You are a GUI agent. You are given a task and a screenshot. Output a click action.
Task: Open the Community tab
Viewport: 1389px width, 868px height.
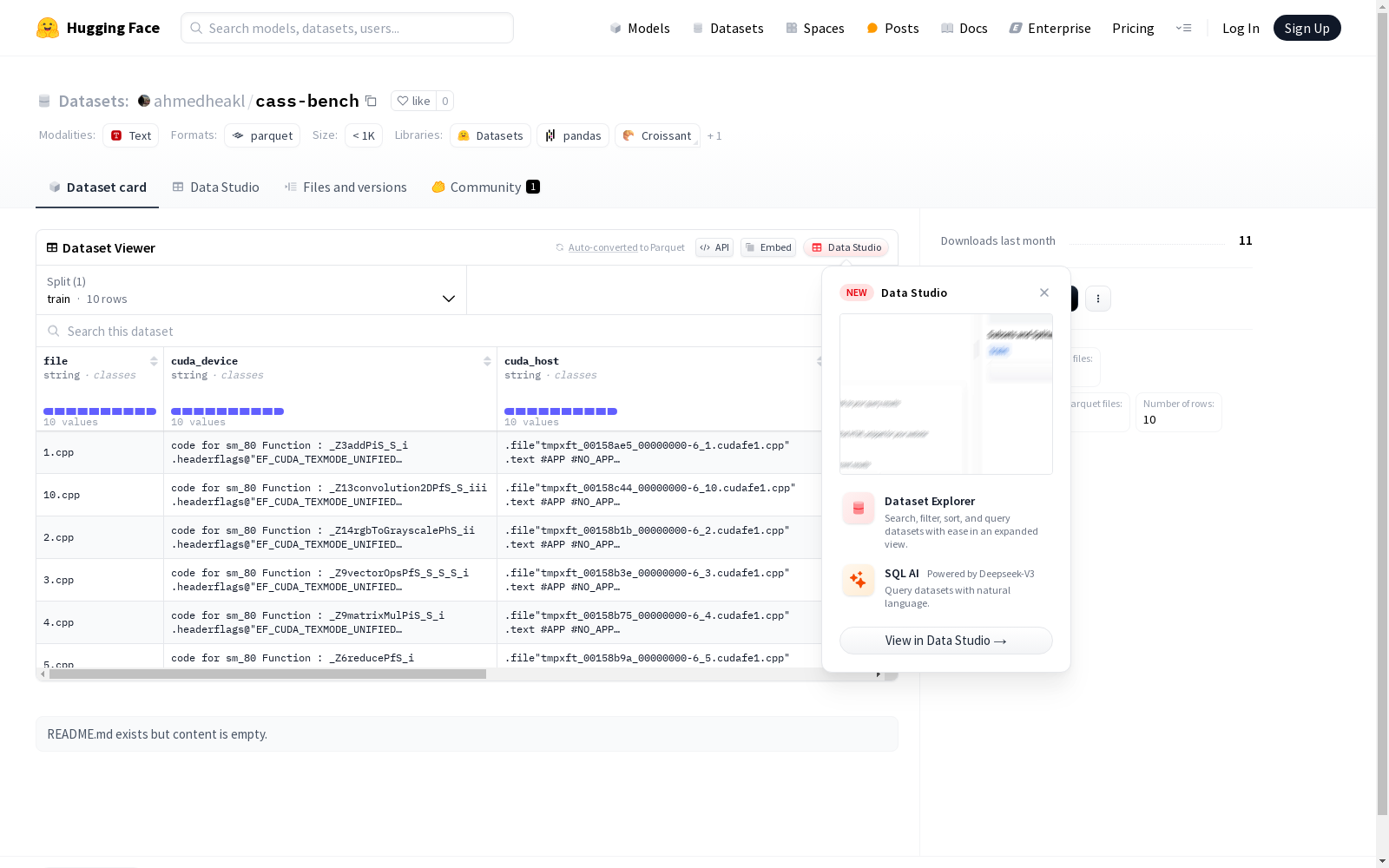(x=485, y=187)
